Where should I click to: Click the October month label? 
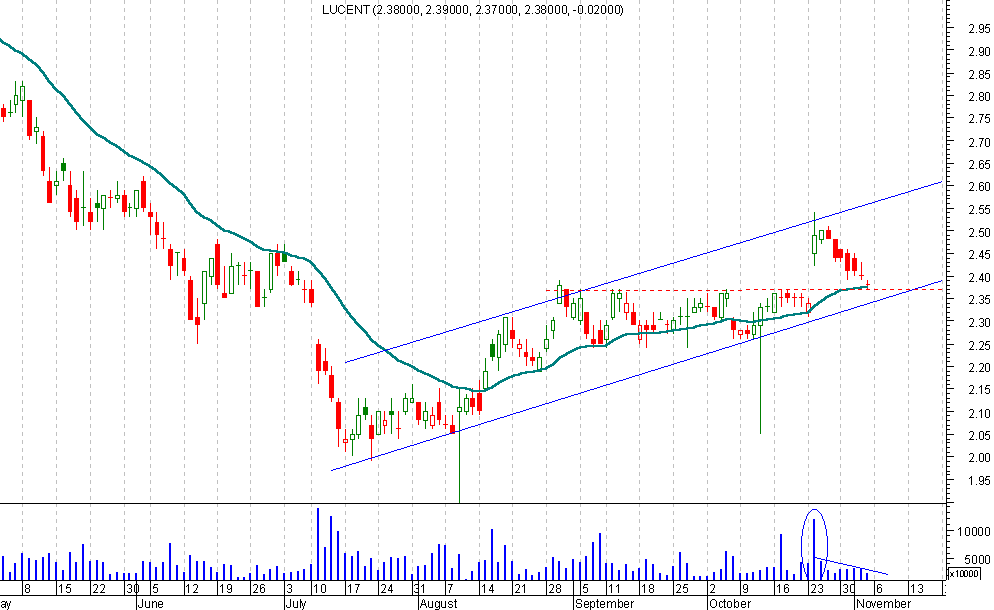(x=730, y=603)
